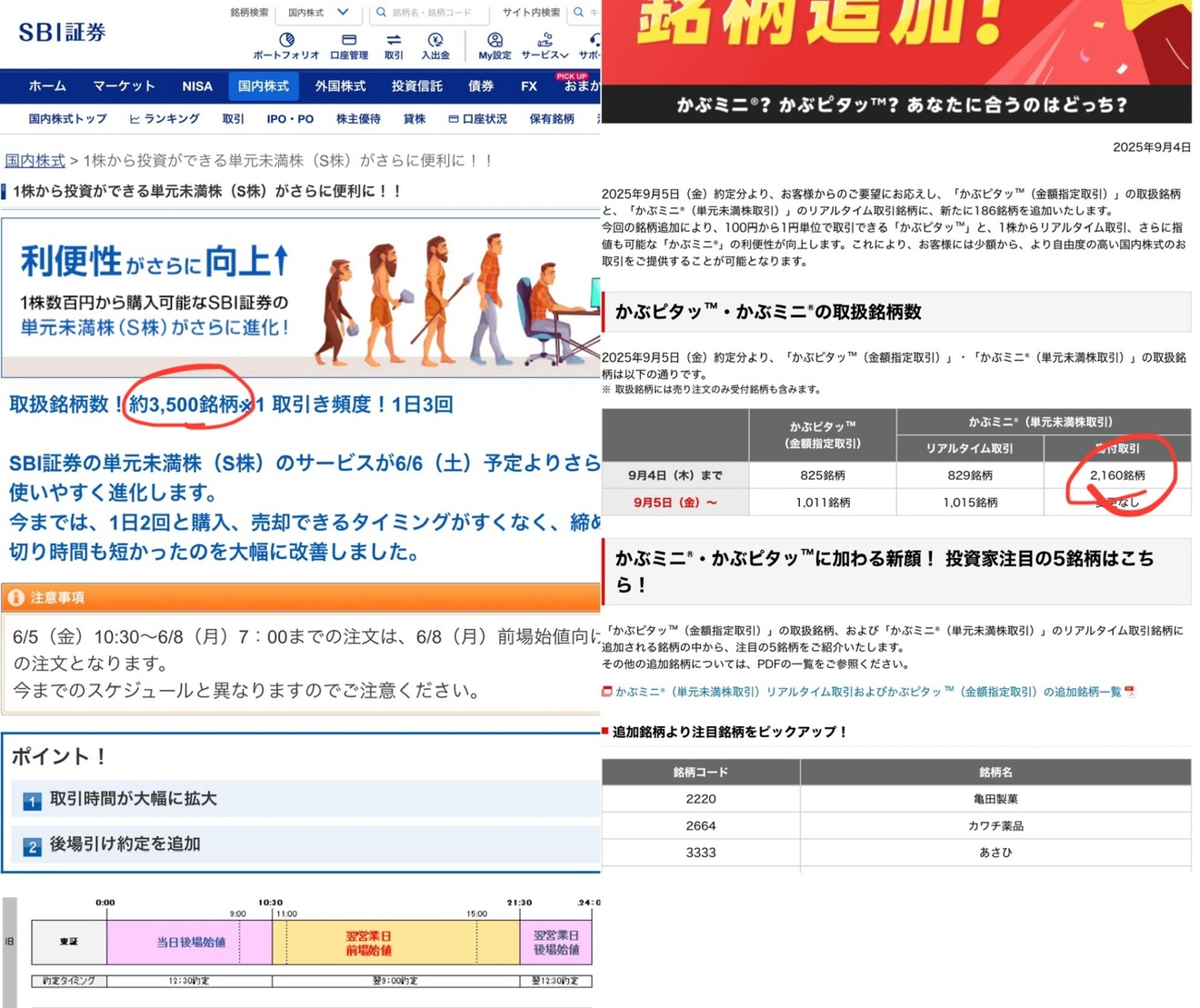Image resolution: width=1200 pixels, height=1008 pixels.
Task: Click the サイト内検索 magnifier icon
Action: tap(578, 13)
